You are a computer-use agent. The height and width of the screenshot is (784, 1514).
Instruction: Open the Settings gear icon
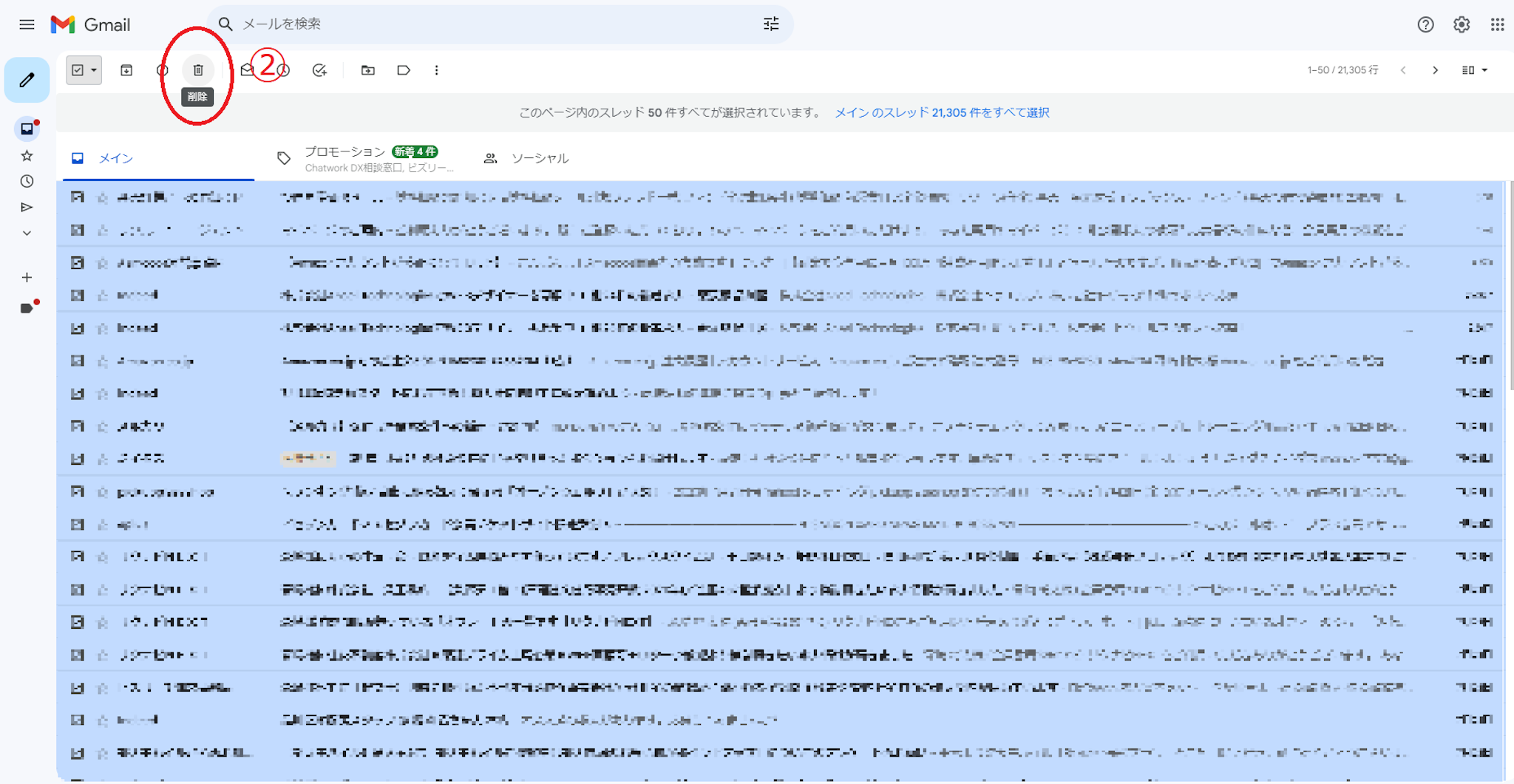pos(1462,24)
